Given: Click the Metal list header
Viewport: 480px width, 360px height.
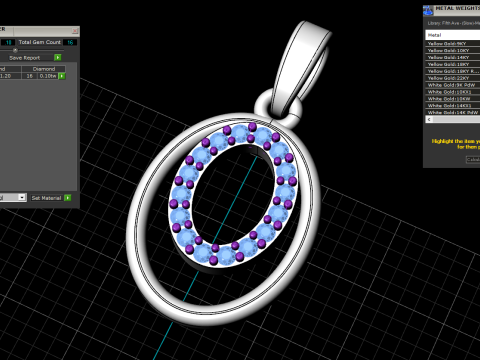Looking at the screenshot, I should point(453,35).
